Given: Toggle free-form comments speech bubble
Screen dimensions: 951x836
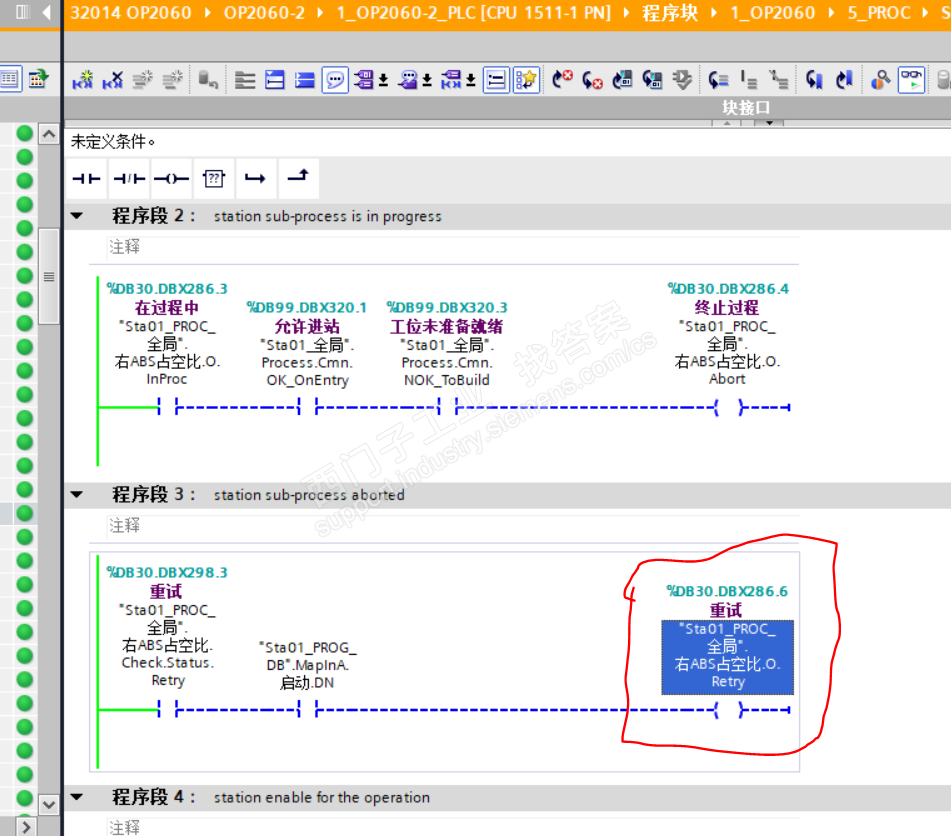Looking at the screenshot, I should click(335, 80).
